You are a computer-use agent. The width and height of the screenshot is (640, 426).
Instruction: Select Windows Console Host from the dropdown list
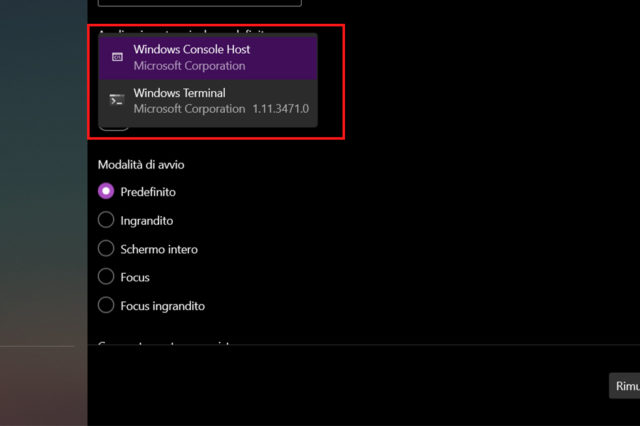tap(208, 57)
